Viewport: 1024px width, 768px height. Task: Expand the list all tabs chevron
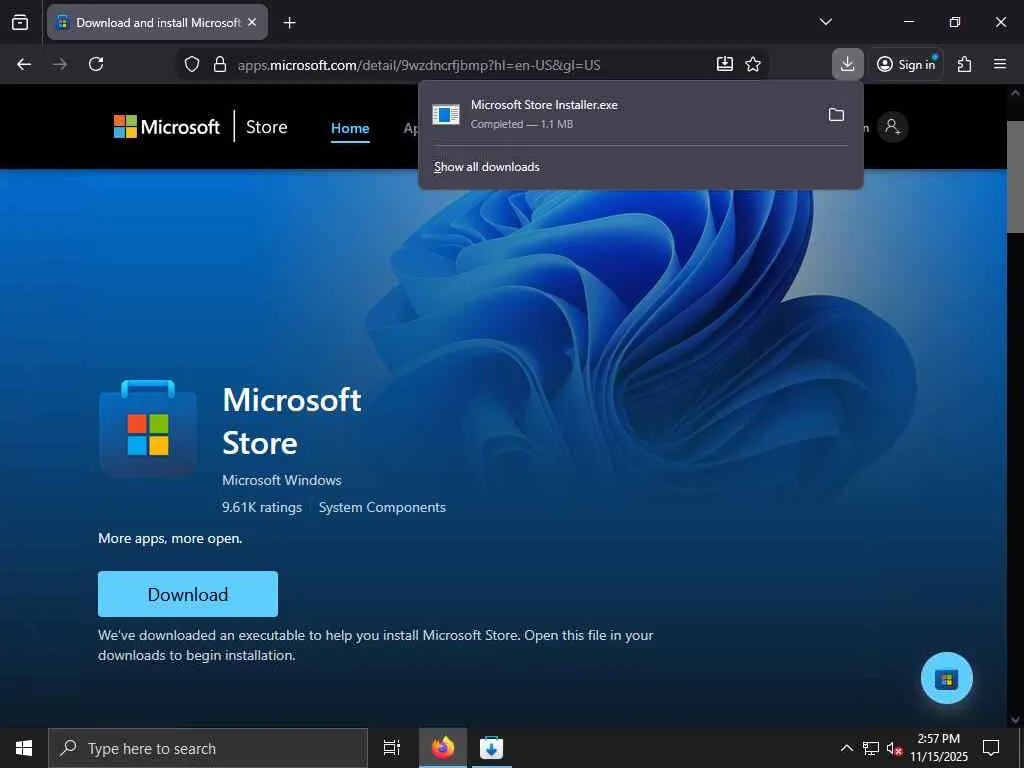click(x=825, y=22)
